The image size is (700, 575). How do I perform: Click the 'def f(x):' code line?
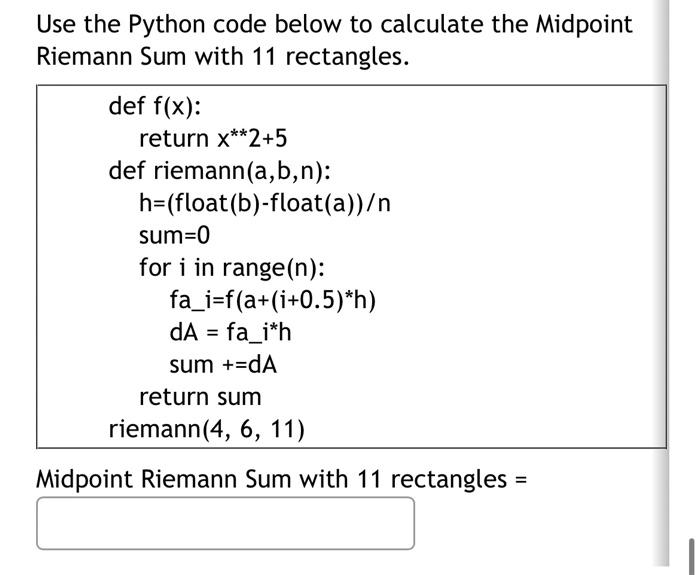[154, 106]
